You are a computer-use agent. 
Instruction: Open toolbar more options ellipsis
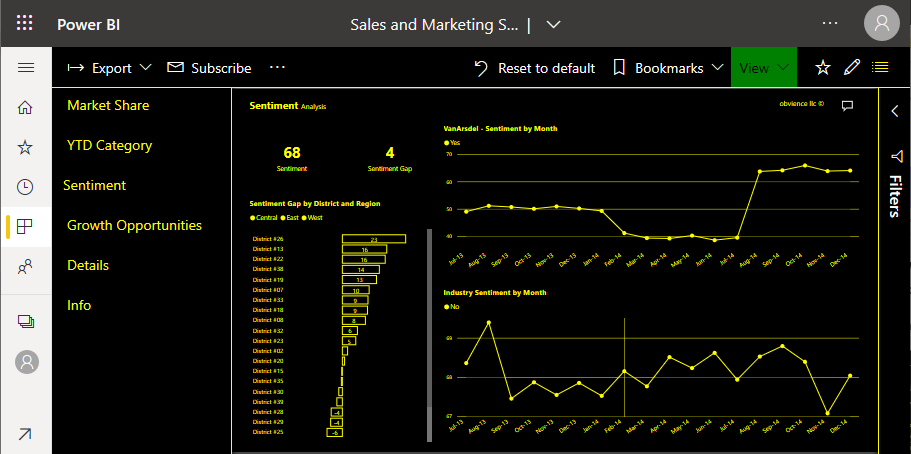point(278,67)
